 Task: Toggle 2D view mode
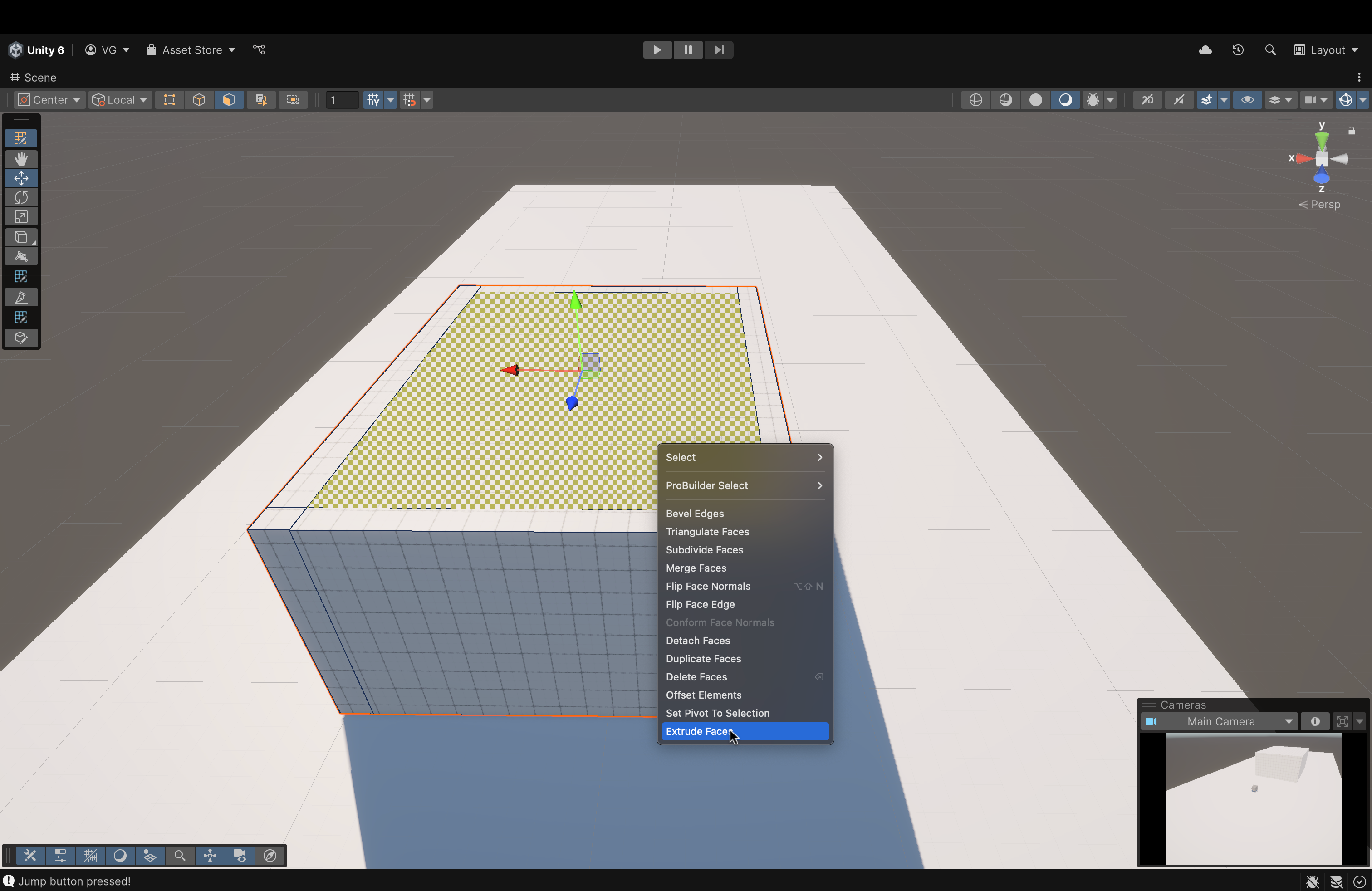tap(1148, 100)
